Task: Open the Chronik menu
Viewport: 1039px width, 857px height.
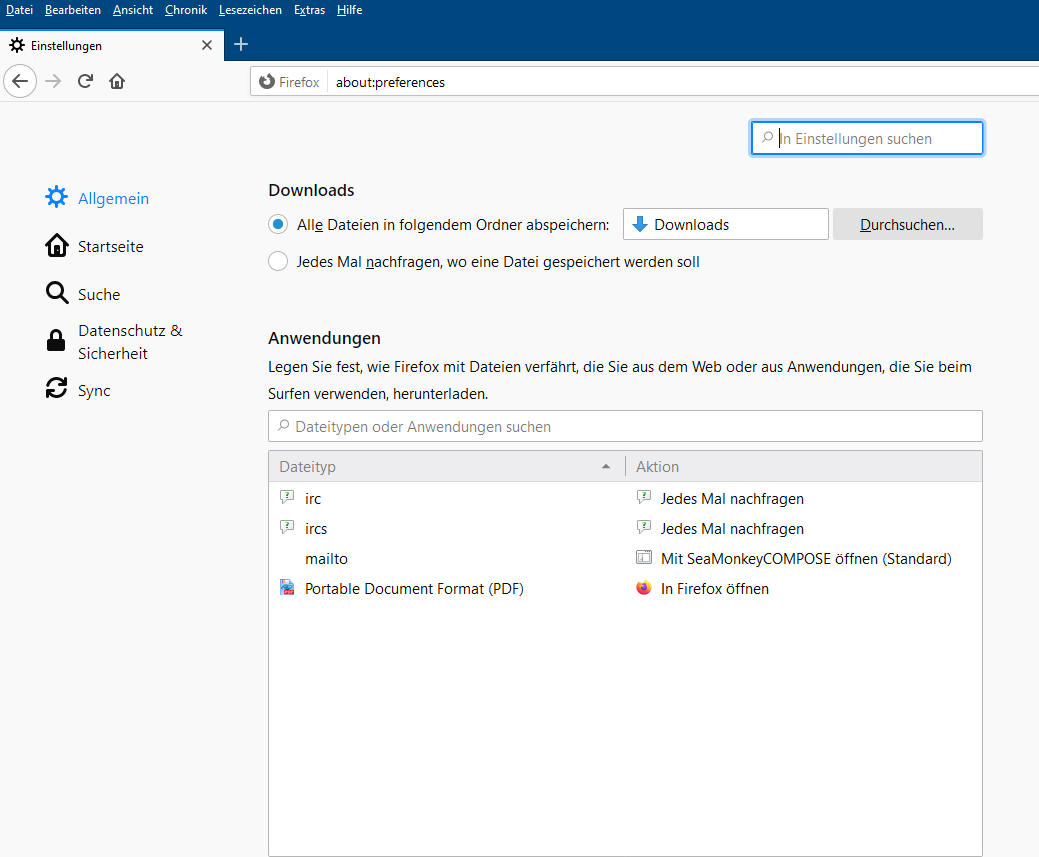Action: (185, 10)
